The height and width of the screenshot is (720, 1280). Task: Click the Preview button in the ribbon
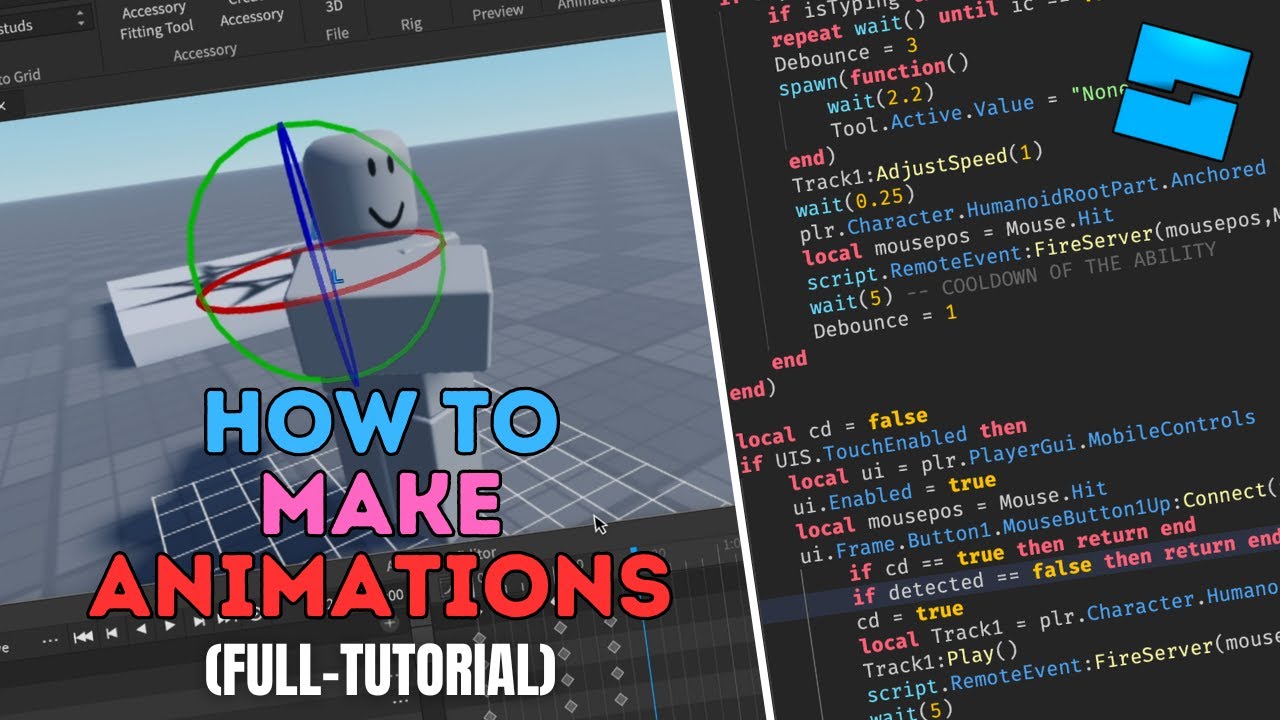497,12
